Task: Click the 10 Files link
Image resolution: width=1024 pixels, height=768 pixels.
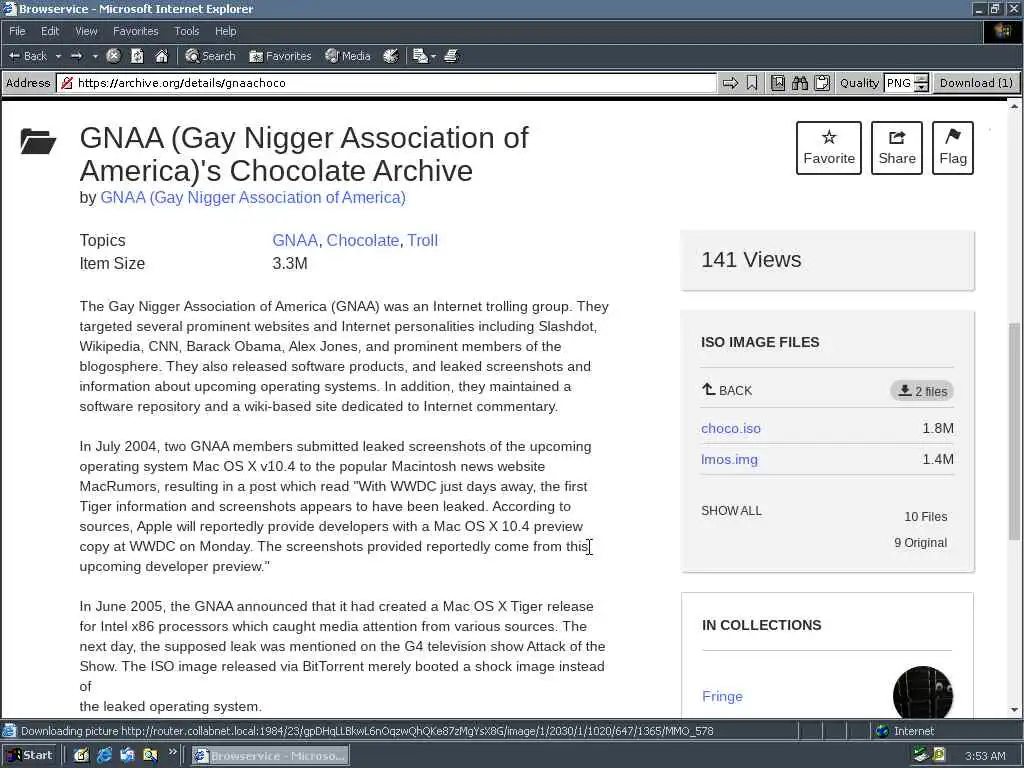Action: [x=925, y=517]
